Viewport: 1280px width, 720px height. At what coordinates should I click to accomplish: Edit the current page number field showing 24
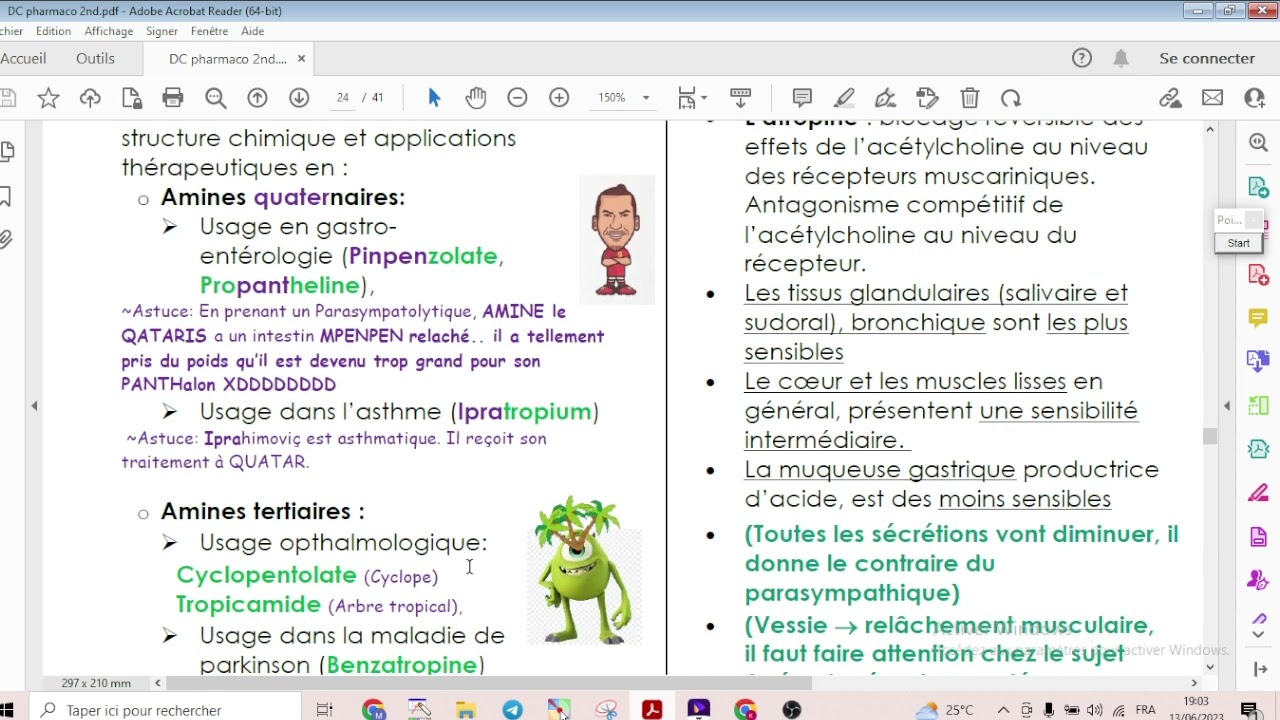click(343, 98)
